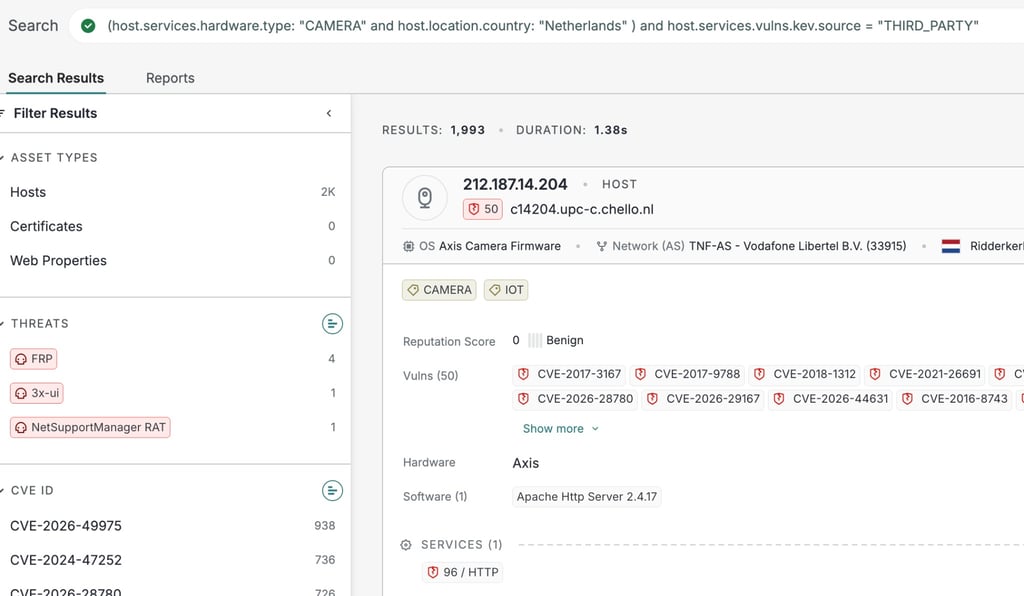Click the CAMERA tag label
This screenshot has width=1024, height=596.
tap(439, 290)
